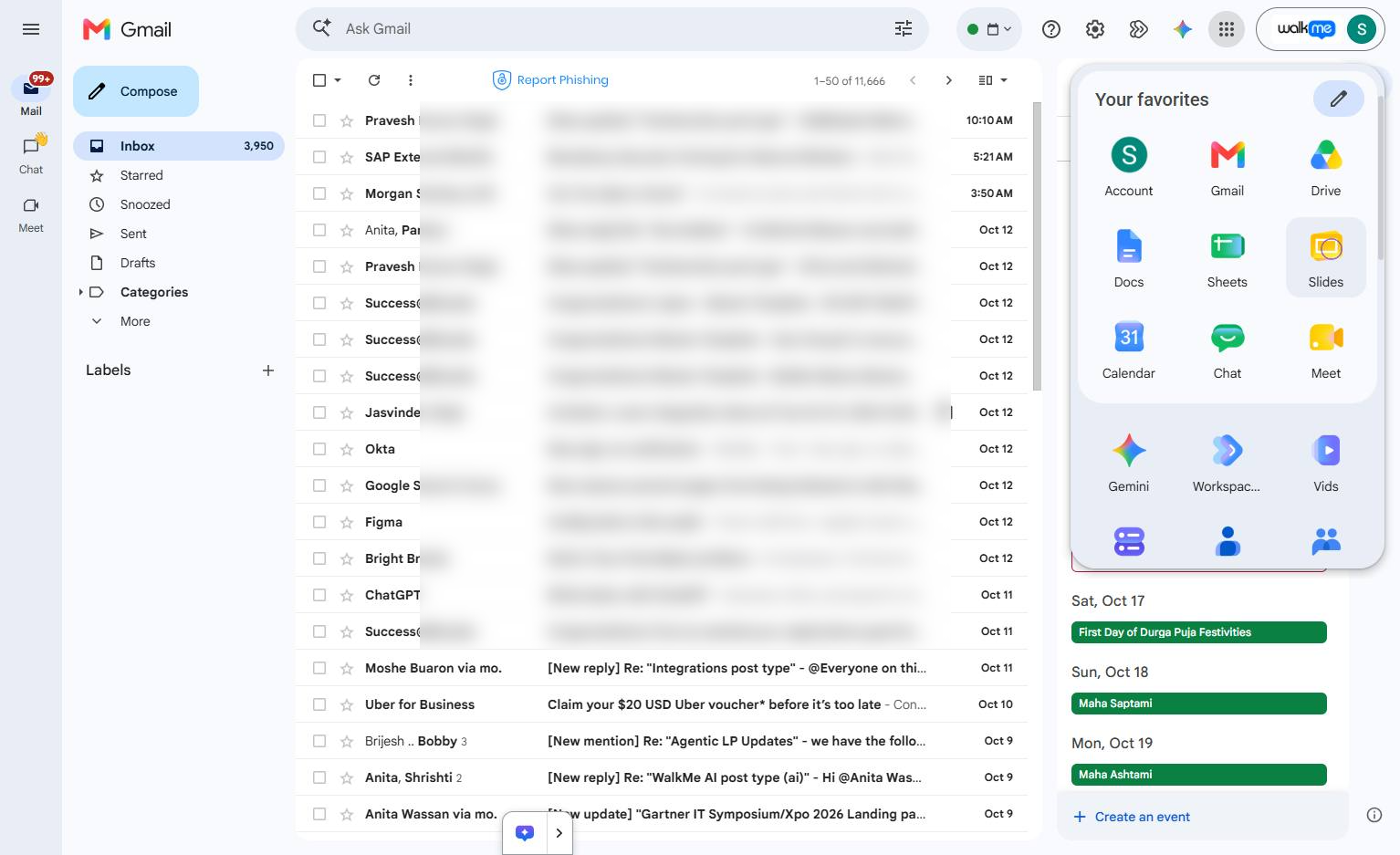The image size is (1400, 855).
Task: Open the Account app icon
Action: [1128, 166]
